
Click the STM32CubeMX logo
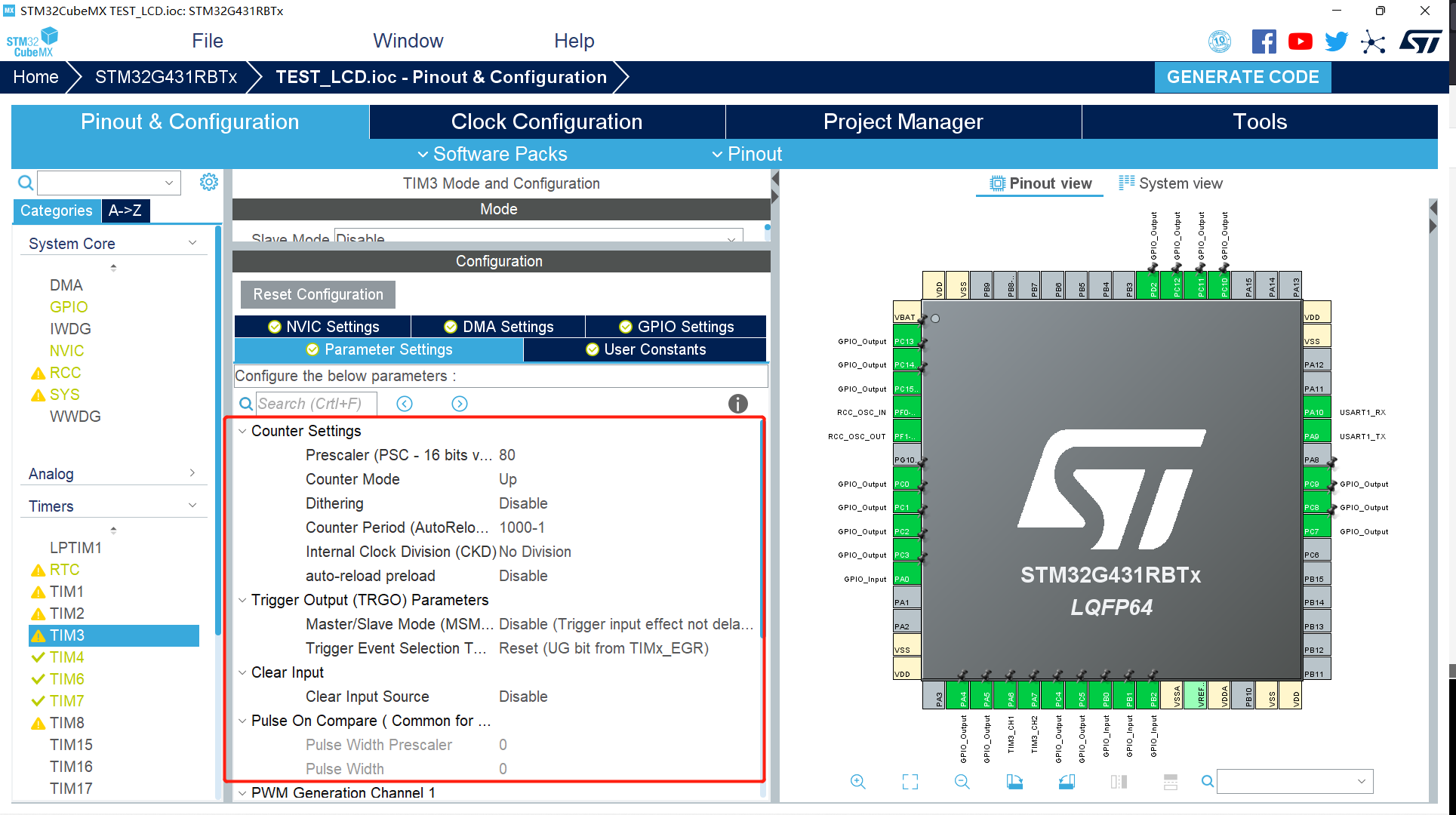[32, 42]
